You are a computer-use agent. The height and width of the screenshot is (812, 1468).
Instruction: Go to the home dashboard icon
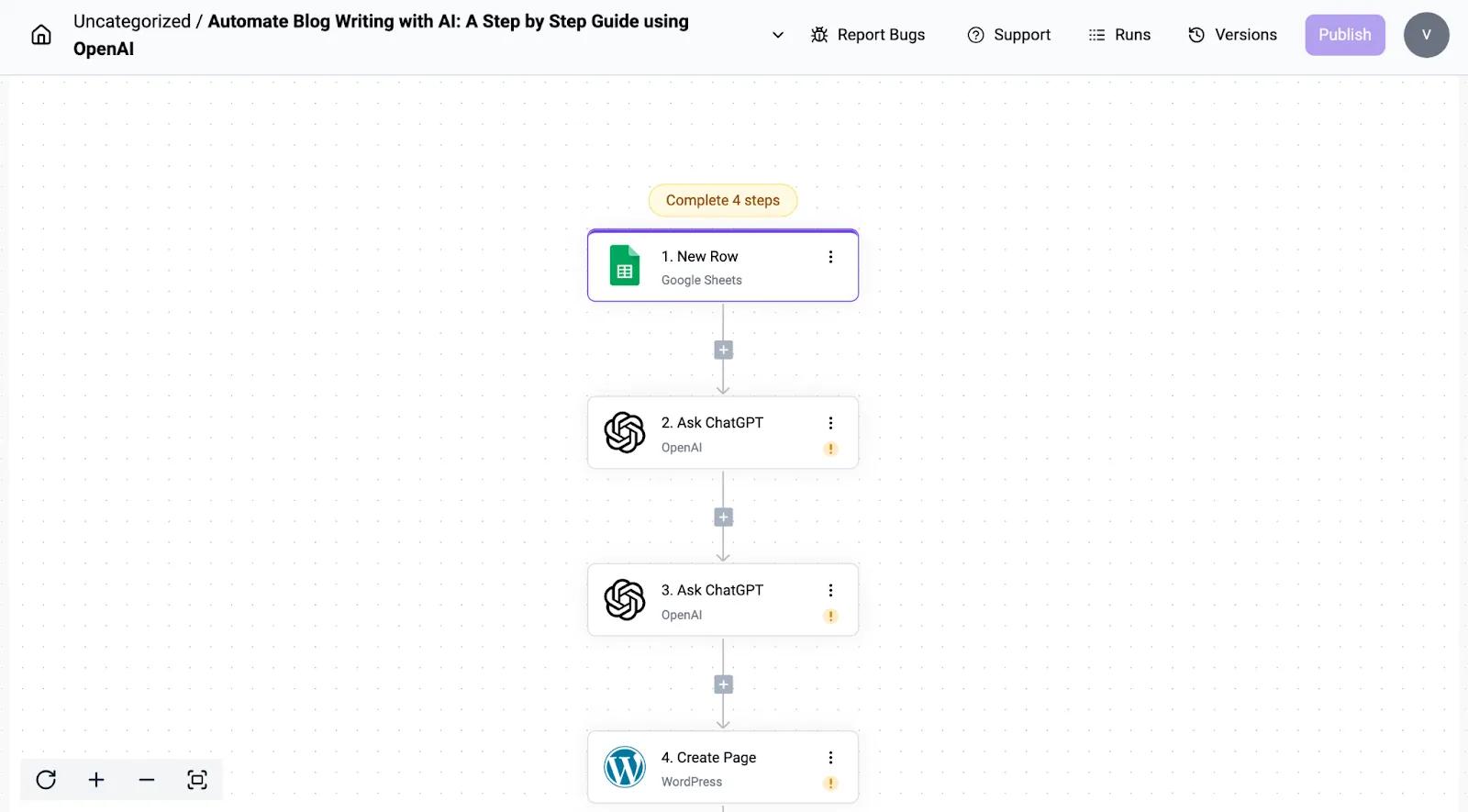(41, 35)
